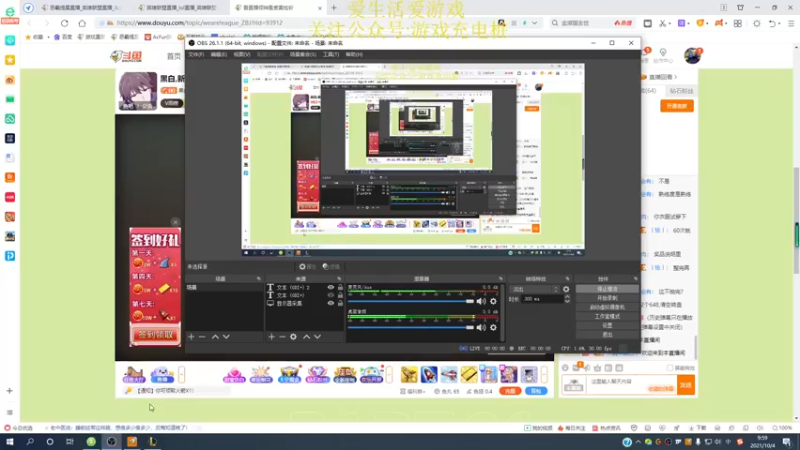Select the 文本 (GDI+) 2 source row
800x450 pixels.
pyautogui.click(x=305, y=287)
